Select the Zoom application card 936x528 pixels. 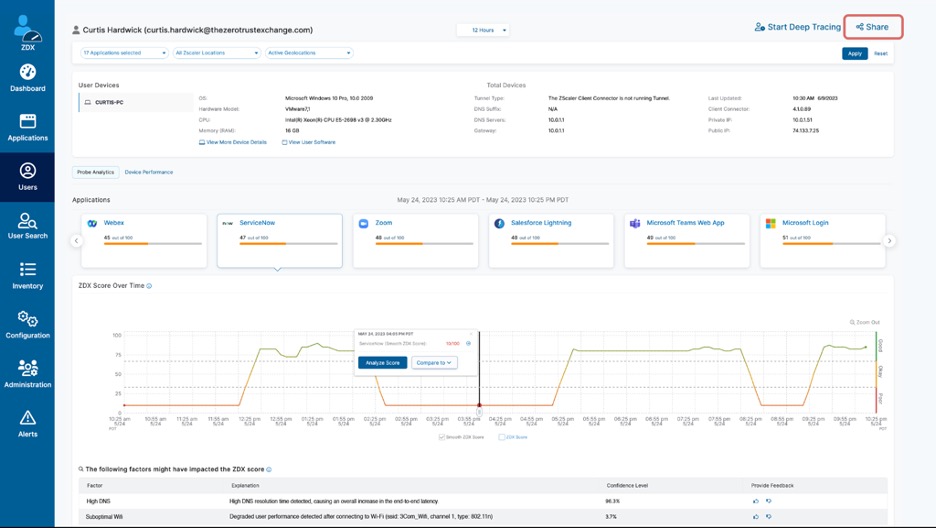[415, 240]
